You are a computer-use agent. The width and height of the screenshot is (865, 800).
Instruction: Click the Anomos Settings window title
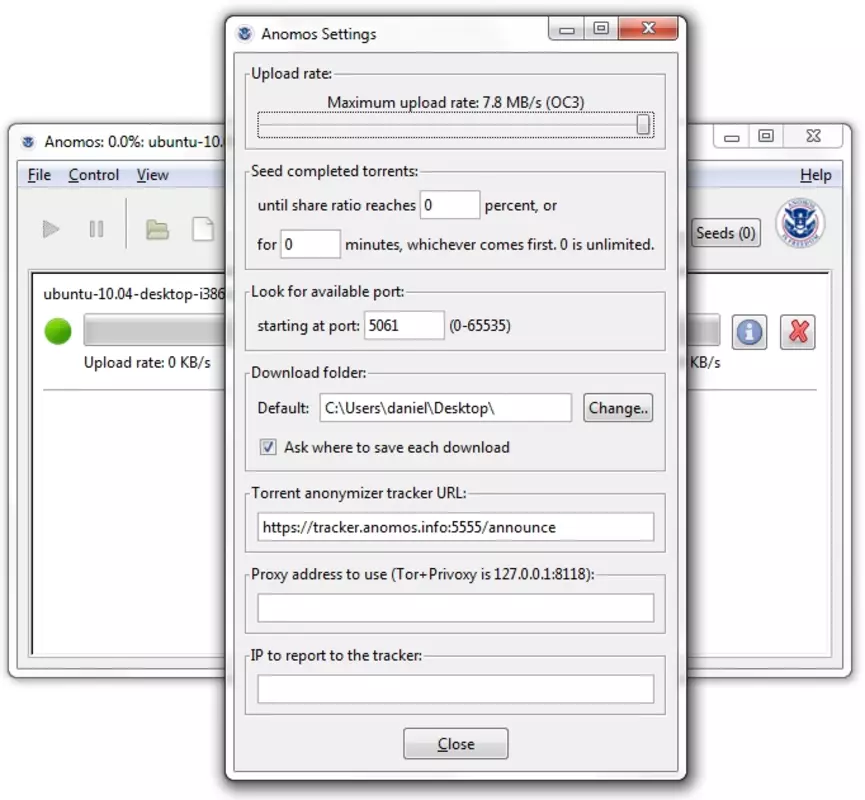[319, 34]
